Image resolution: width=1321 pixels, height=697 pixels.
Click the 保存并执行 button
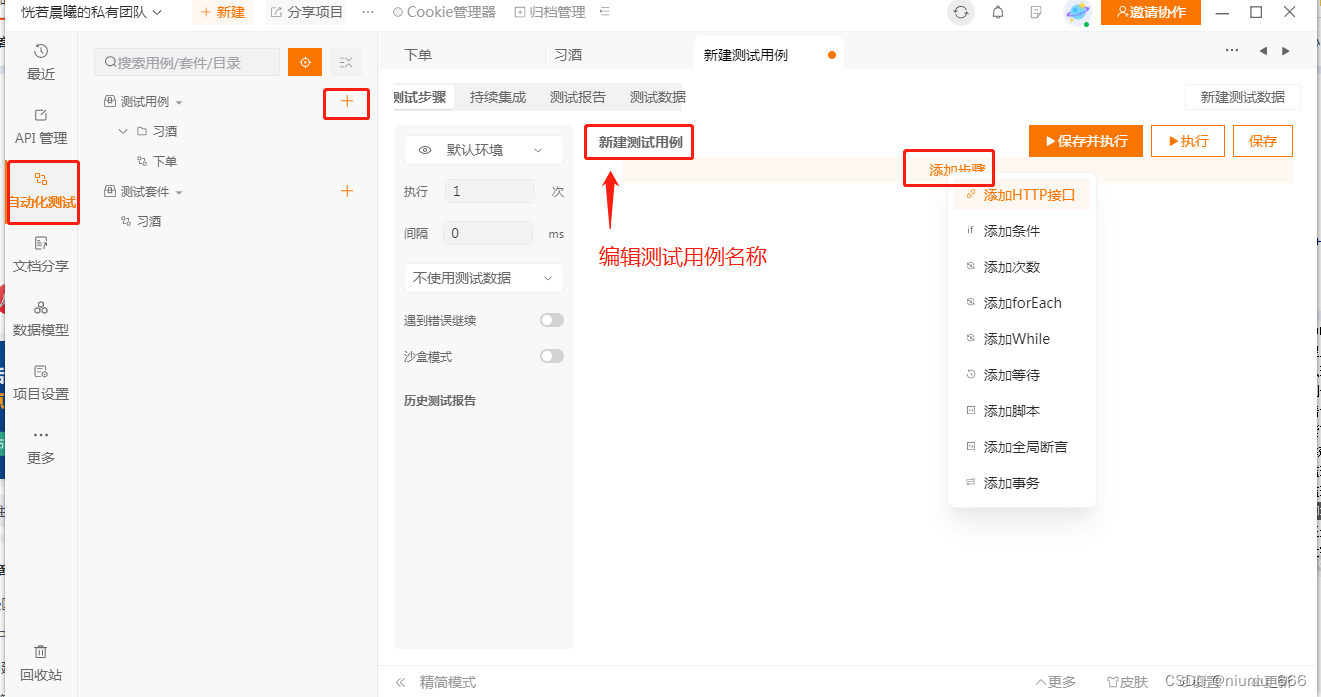[x=1086, y=141]
